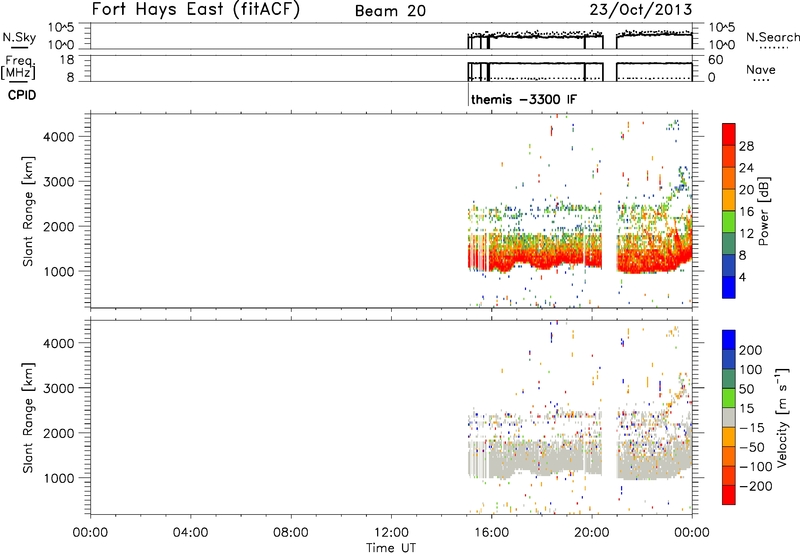
Task: Select the 'N.Search' legend label
Action: pyautogui.click(x=772, y=37)
